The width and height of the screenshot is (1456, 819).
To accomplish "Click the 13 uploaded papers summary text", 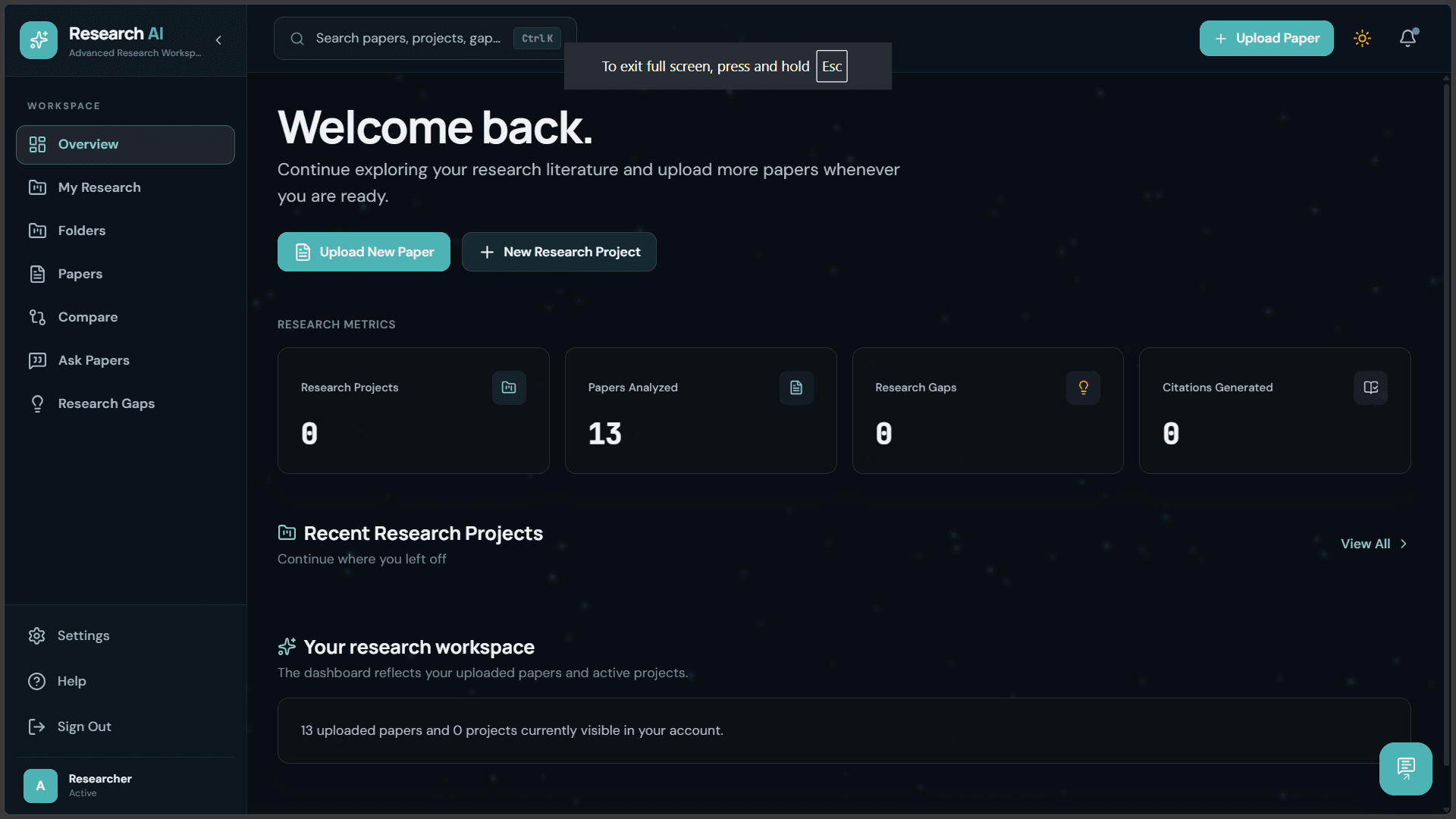I will point(512,730).
